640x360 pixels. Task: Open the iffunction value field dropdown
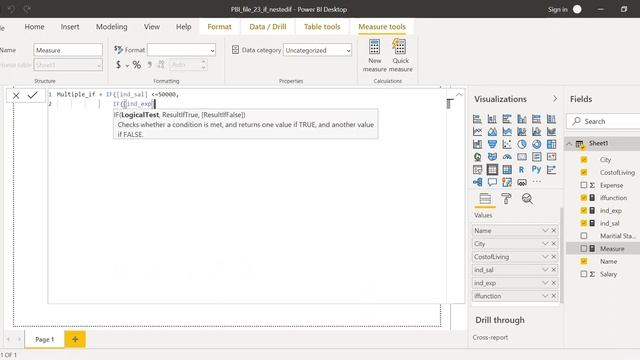[x=545, y=296]
